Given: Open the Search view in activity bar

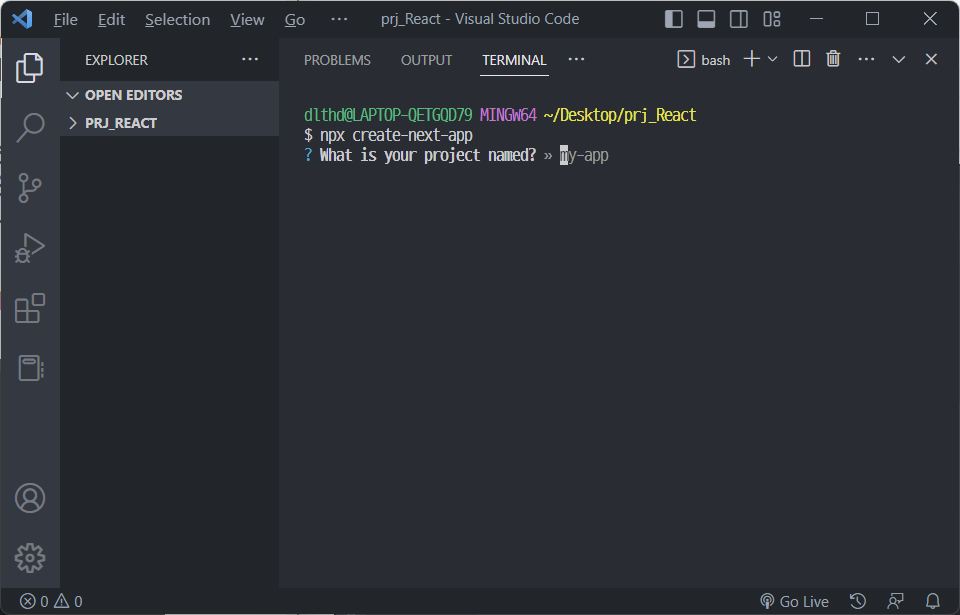Looking at the screenshot, I should [29, 127].
